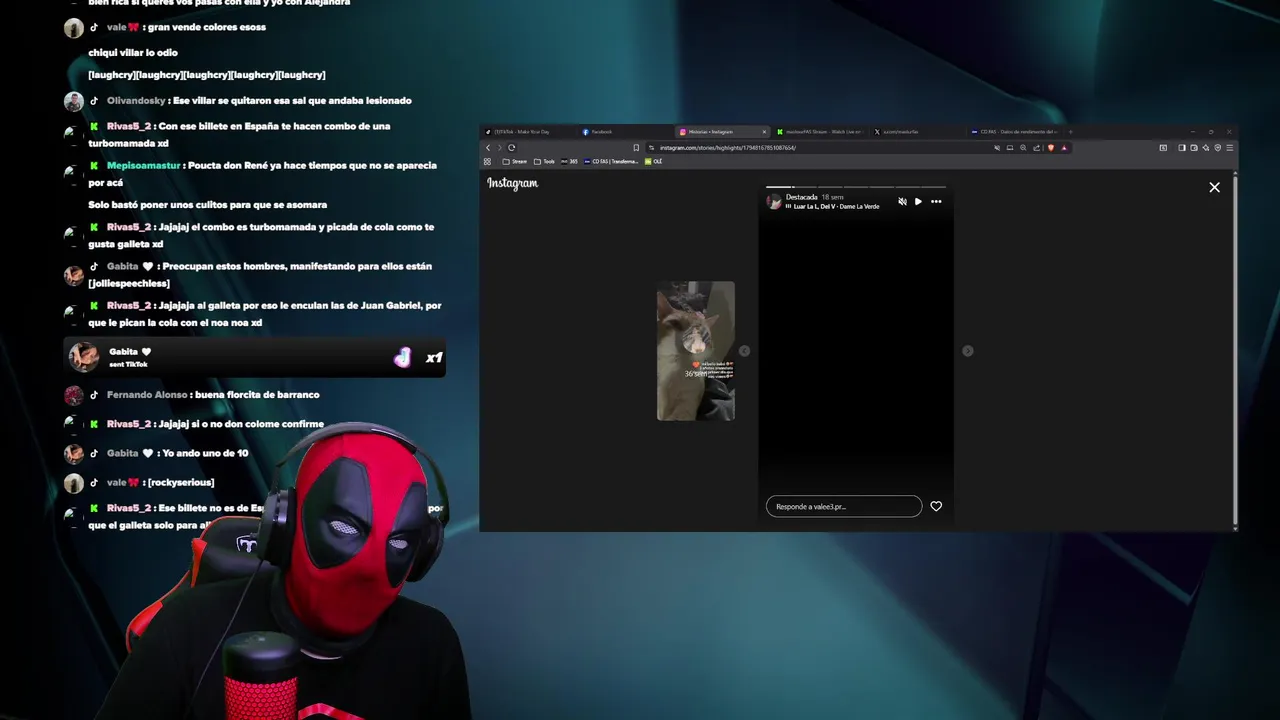Image resolution: width=1280 pixels, height=720 pixels.
Task: Close the Historias • Instagram tab
Action: (764, 132)
